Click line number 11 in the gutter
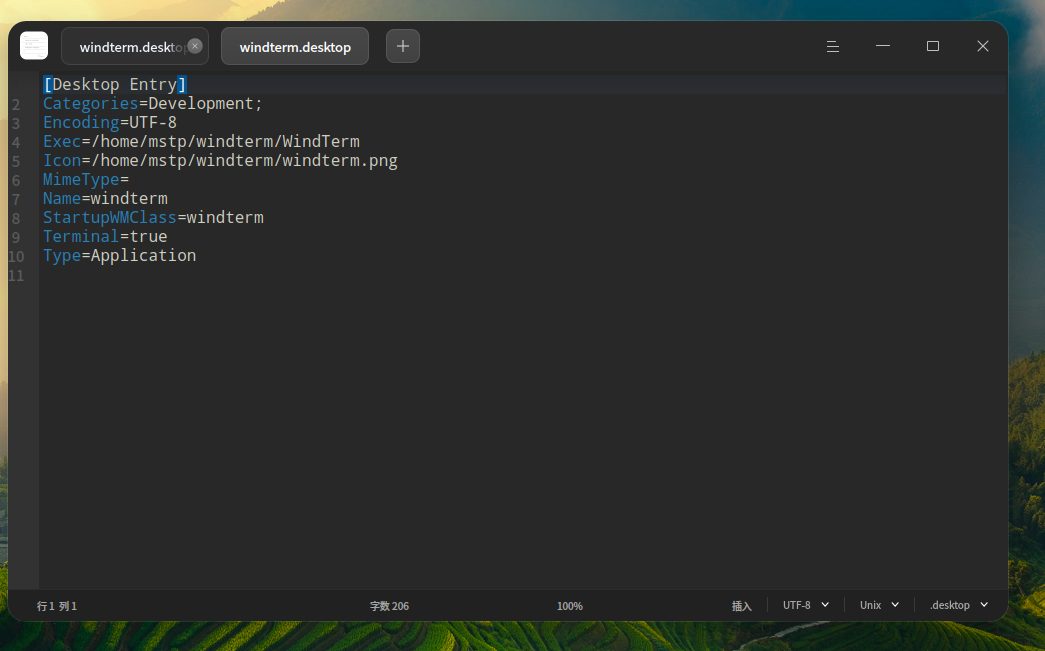The height and width of the screenshot is (651, 1045). (16, 276)
